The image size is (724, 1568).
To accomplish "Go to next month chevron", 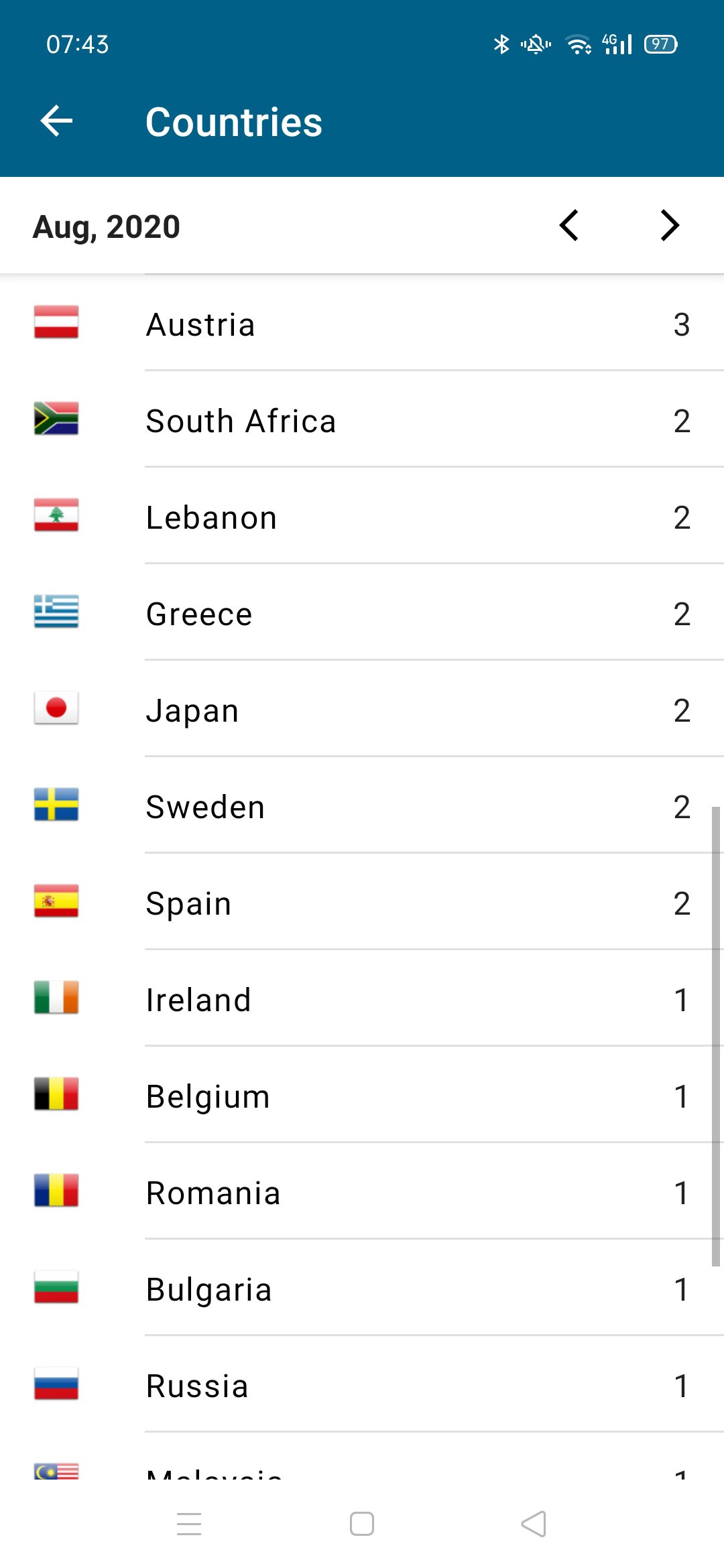I will click(669, 225).
